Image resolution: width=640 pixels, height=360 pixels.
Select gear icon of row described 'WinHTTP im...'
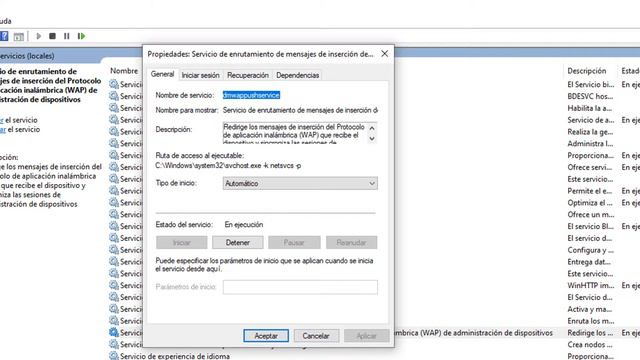click(114, 286)
